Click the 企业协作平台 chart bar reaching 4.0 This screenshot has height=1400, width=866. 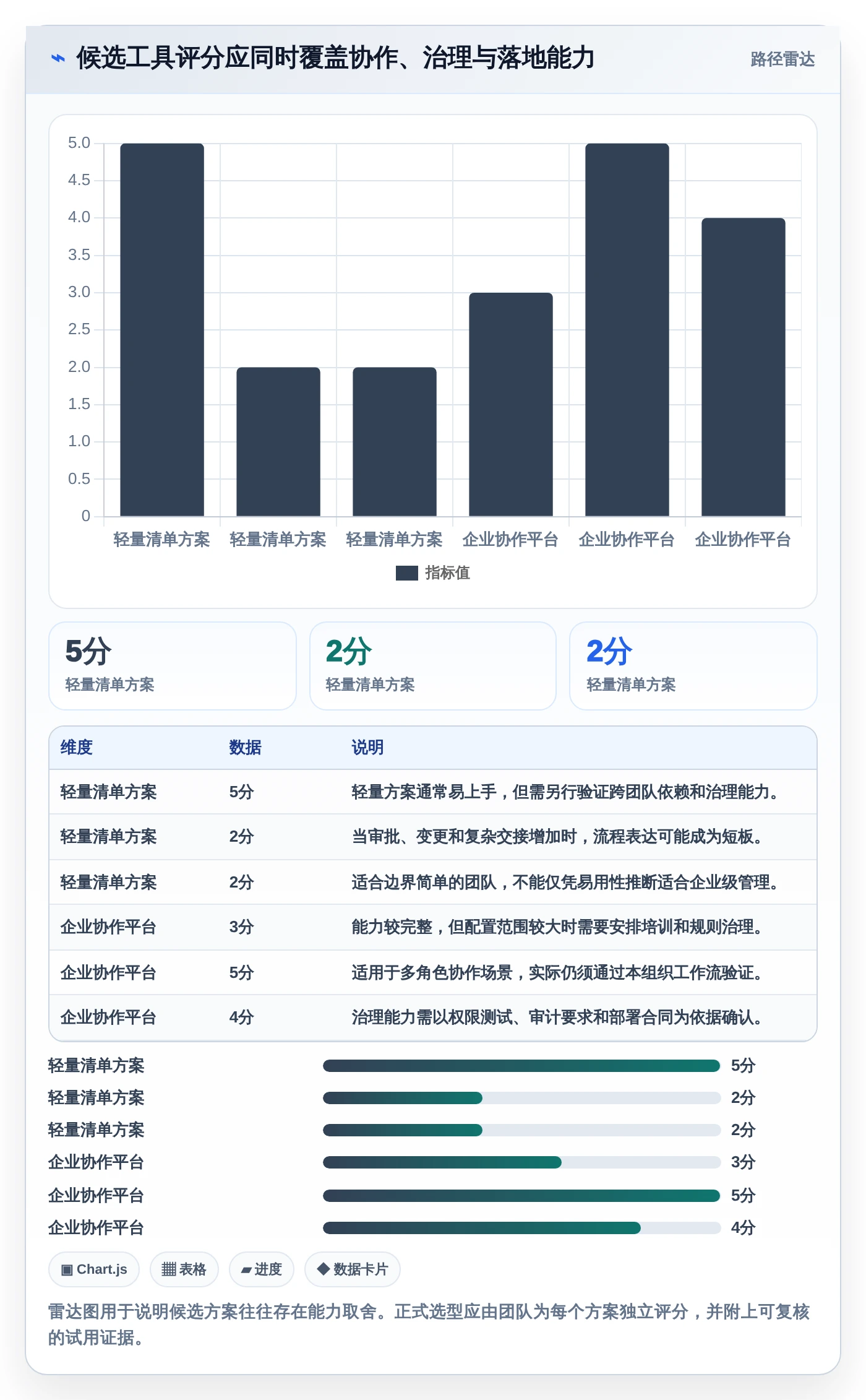click(x=744, y=367)
